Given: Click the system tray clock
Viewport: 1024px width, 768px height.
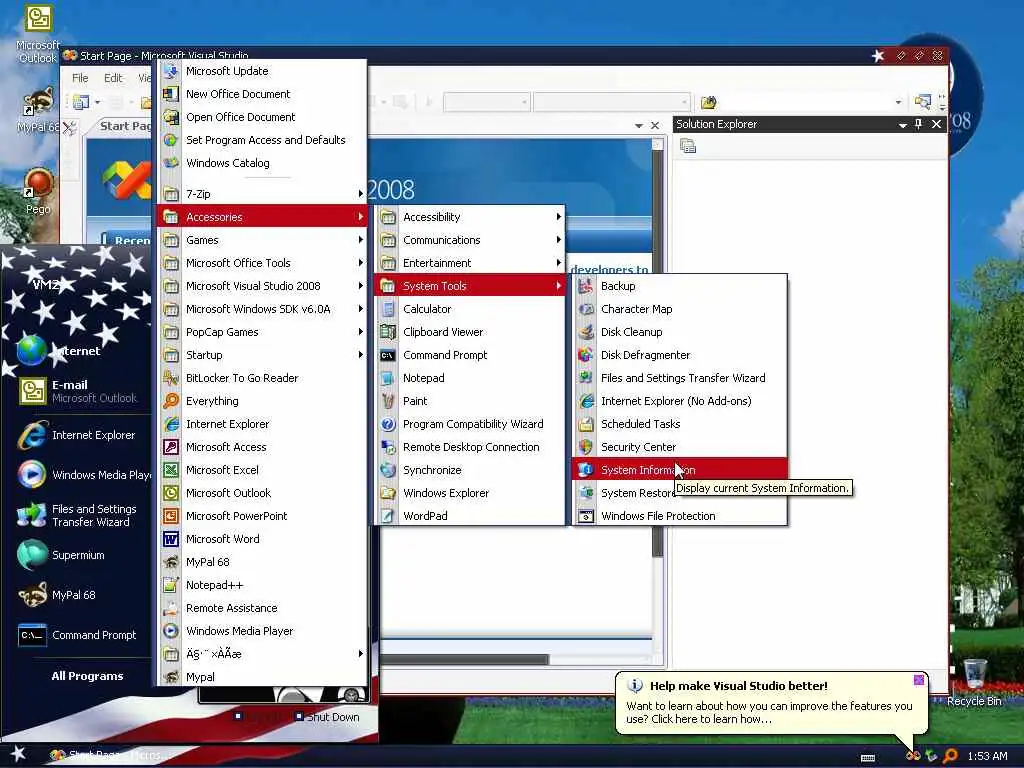Looking at the screenshot, I should (x=987, y=756).
